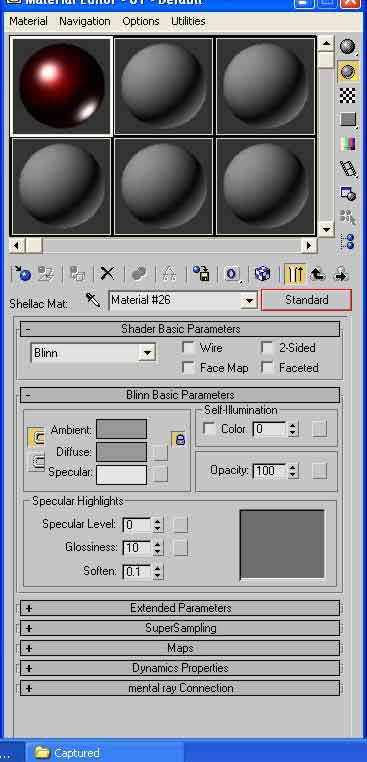The width and height of the screenshot is (367, 762).
Task: Click the Ambient color swatch
Action: point(122,429)
